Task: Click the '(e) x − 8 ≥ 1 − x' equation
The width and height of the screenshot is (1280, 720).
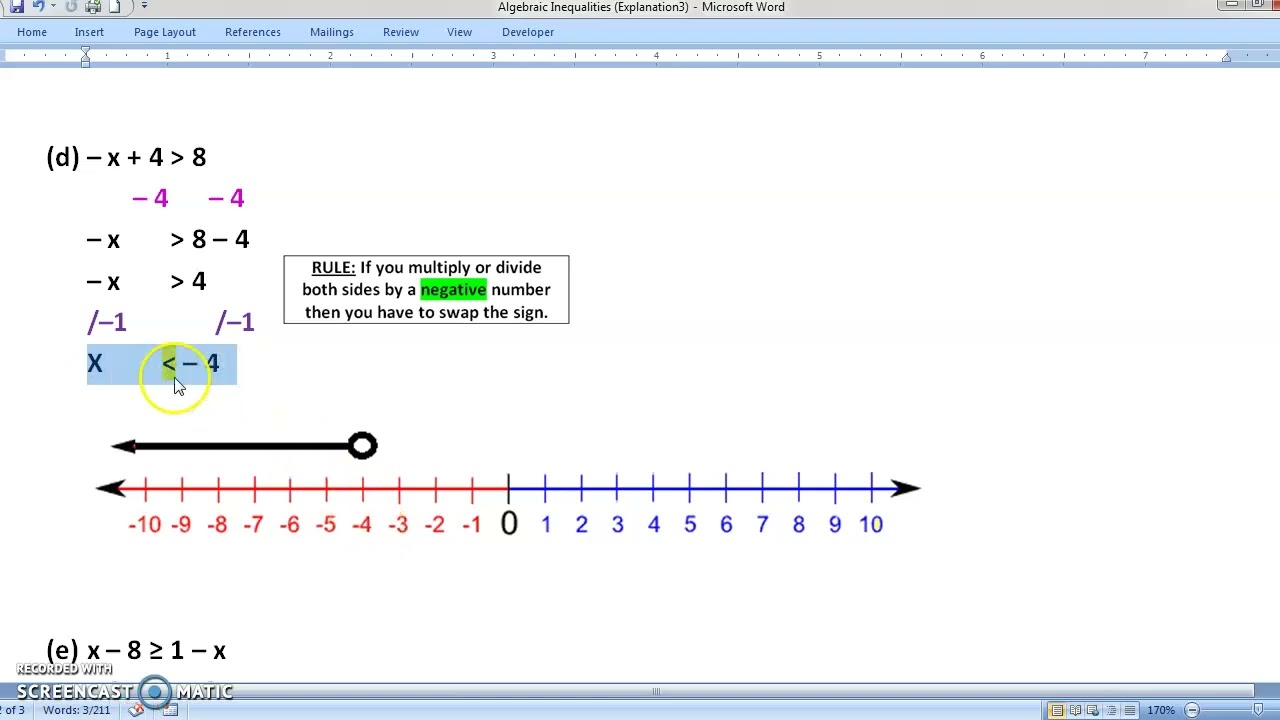Action: [x=136, y=650]
